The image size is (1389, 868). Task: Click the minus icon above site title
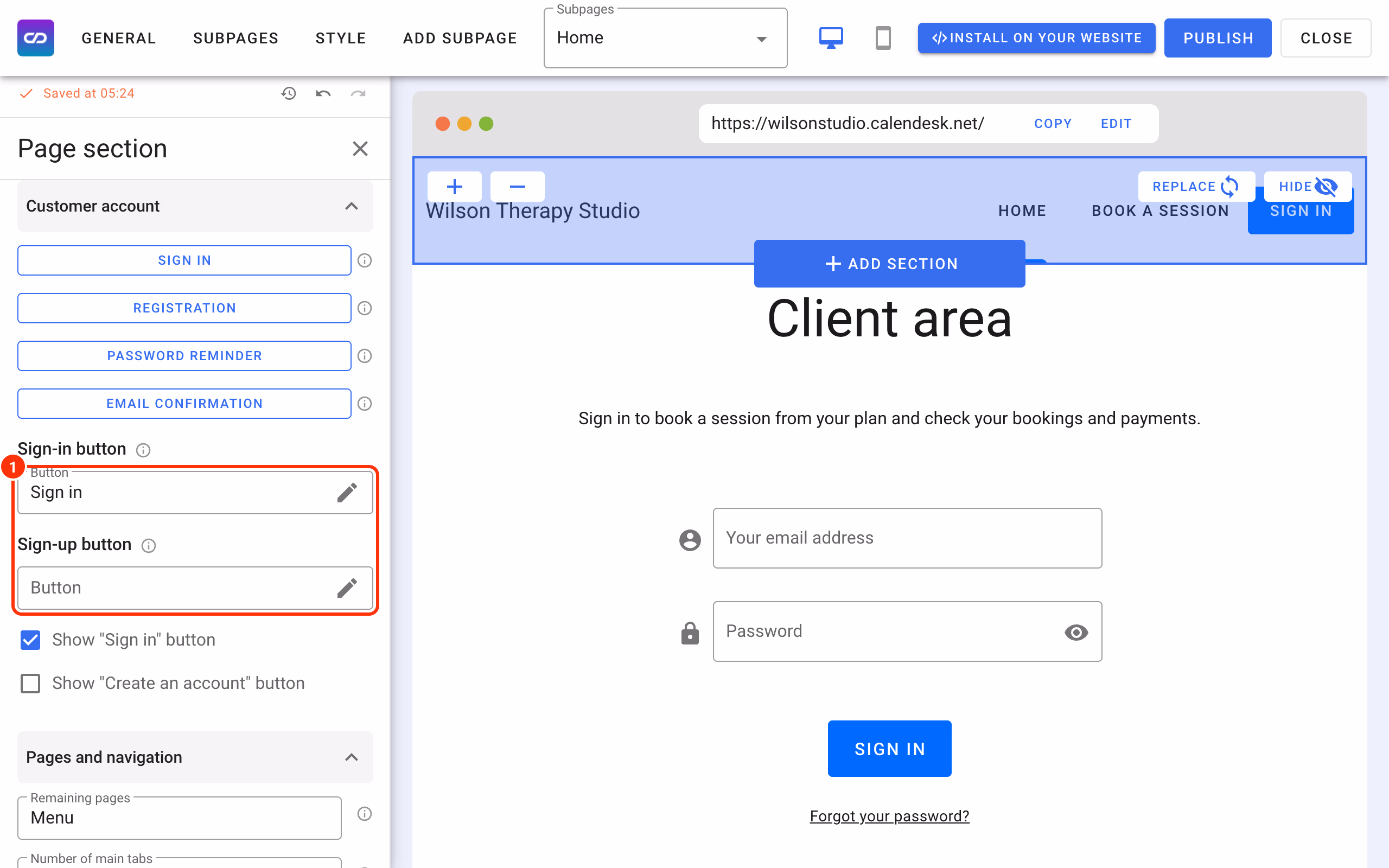coord(517,187)
